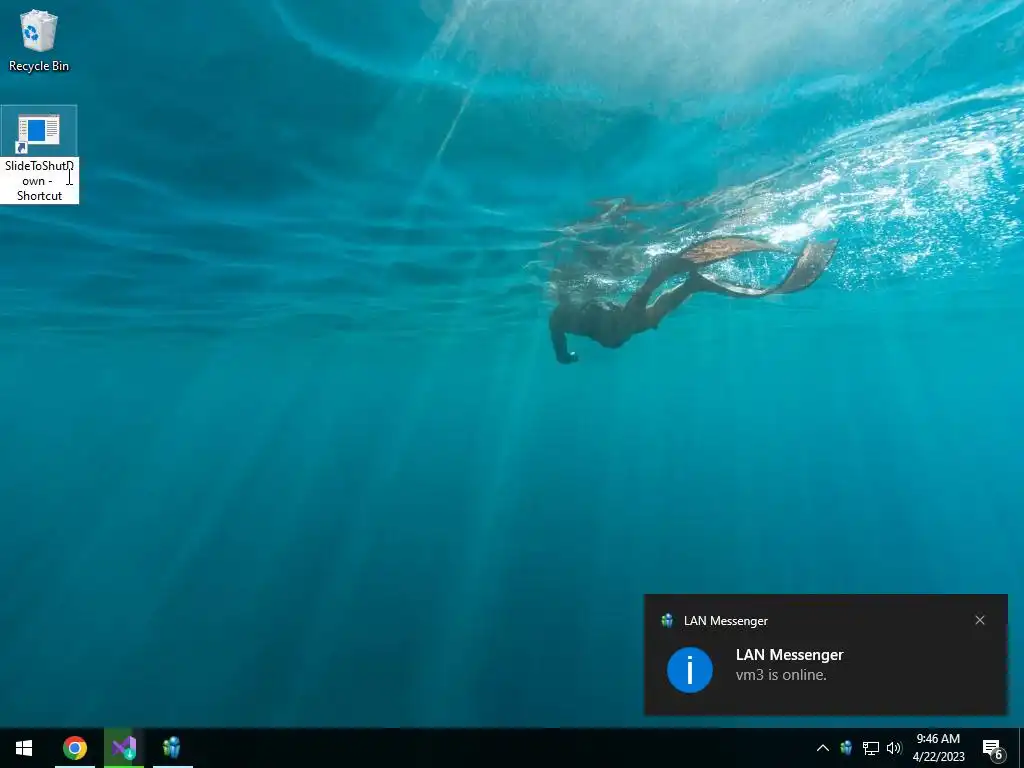The height and width of the screenshot is (768, 1024).
Task: Dismiss the LAN Messenger notification
Action: [x=980, y=620]
